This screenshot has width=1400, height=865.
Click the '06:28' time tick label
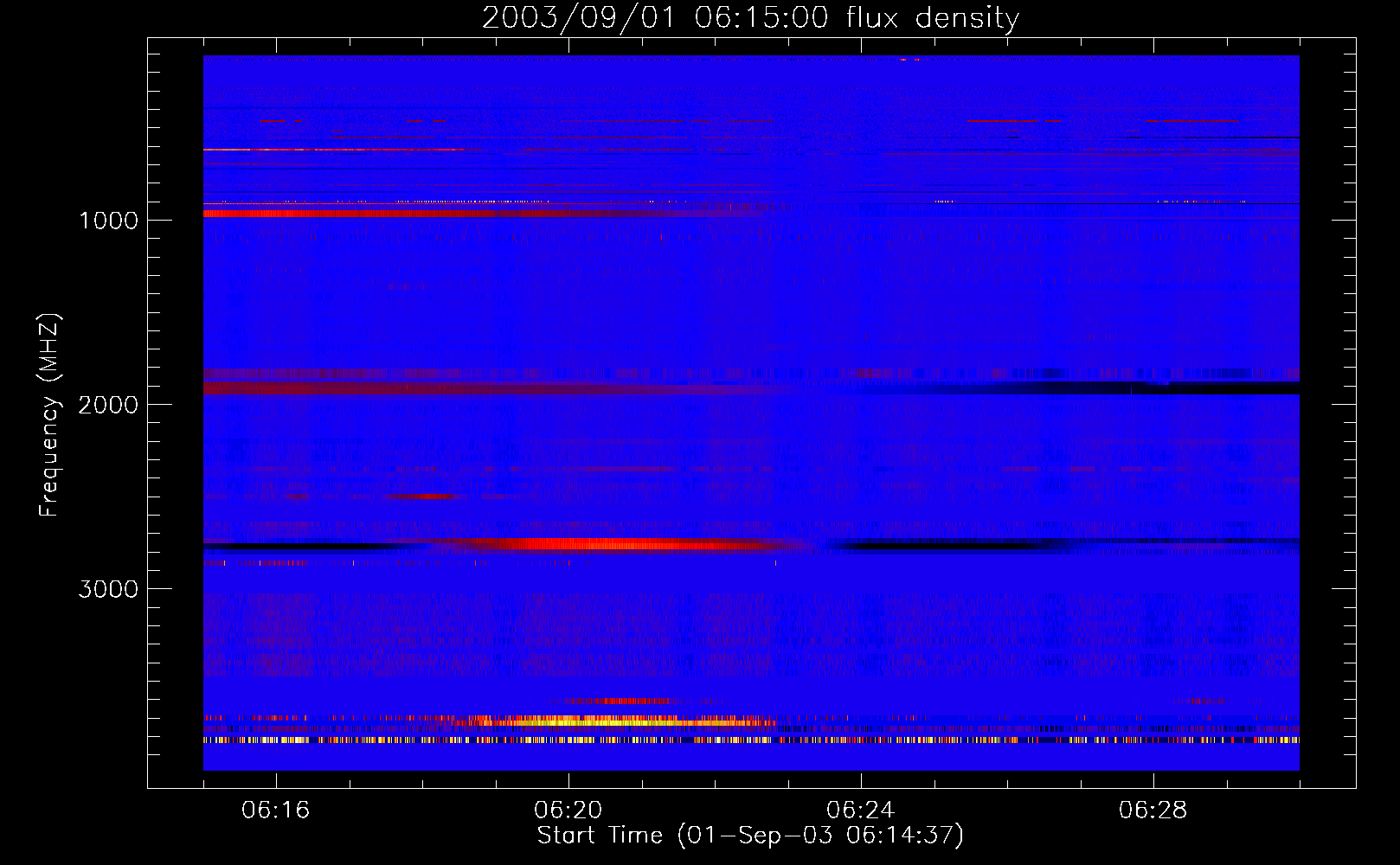[x=1153, y=811]
